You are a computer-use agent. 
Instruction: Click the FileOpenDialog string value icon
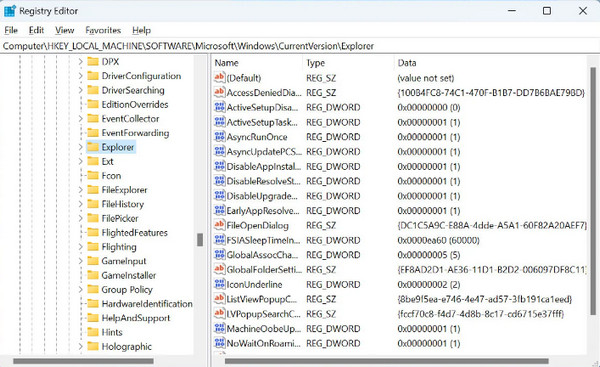coord(219,225)
